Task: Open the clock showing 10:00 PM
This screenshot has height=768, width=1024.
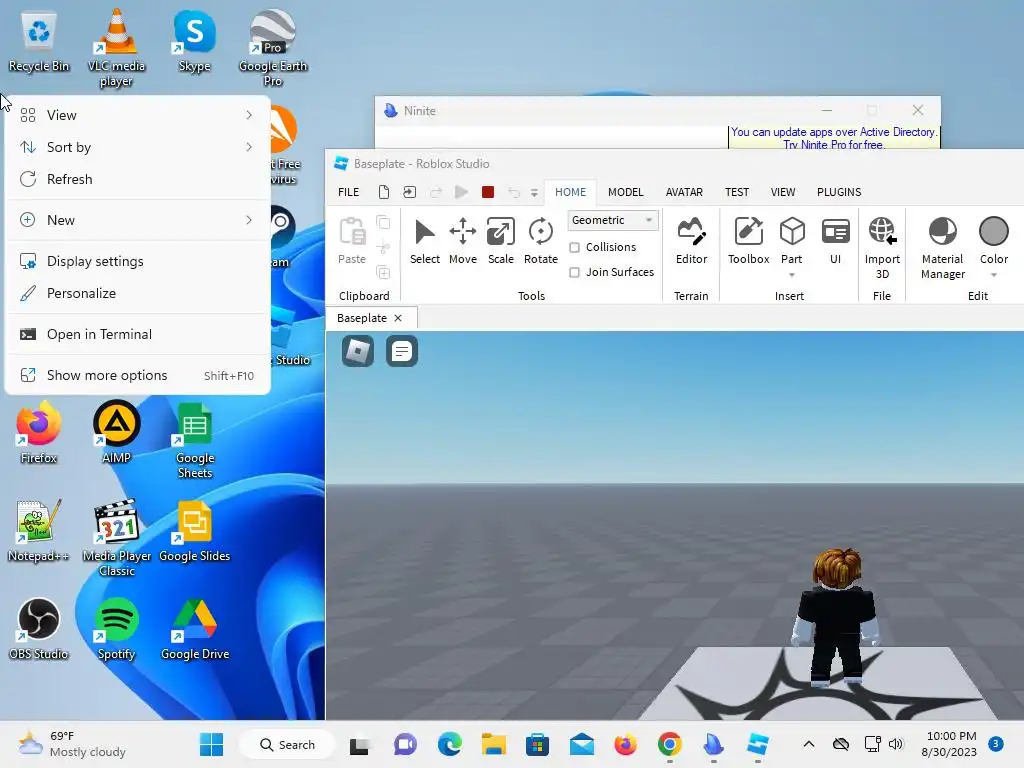Action: tap(951, 744)
